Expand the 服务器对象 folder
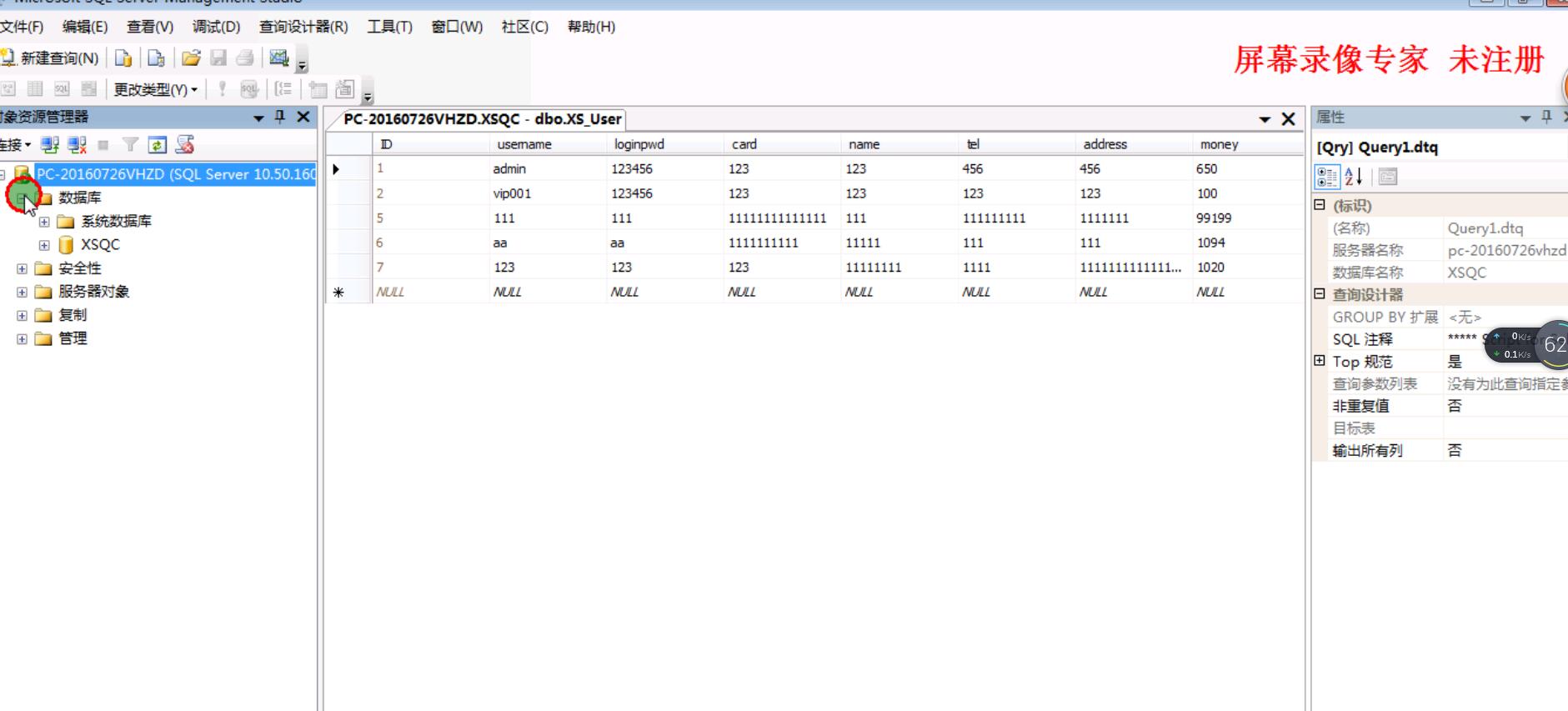The image size is (1568, 711). 22,292
